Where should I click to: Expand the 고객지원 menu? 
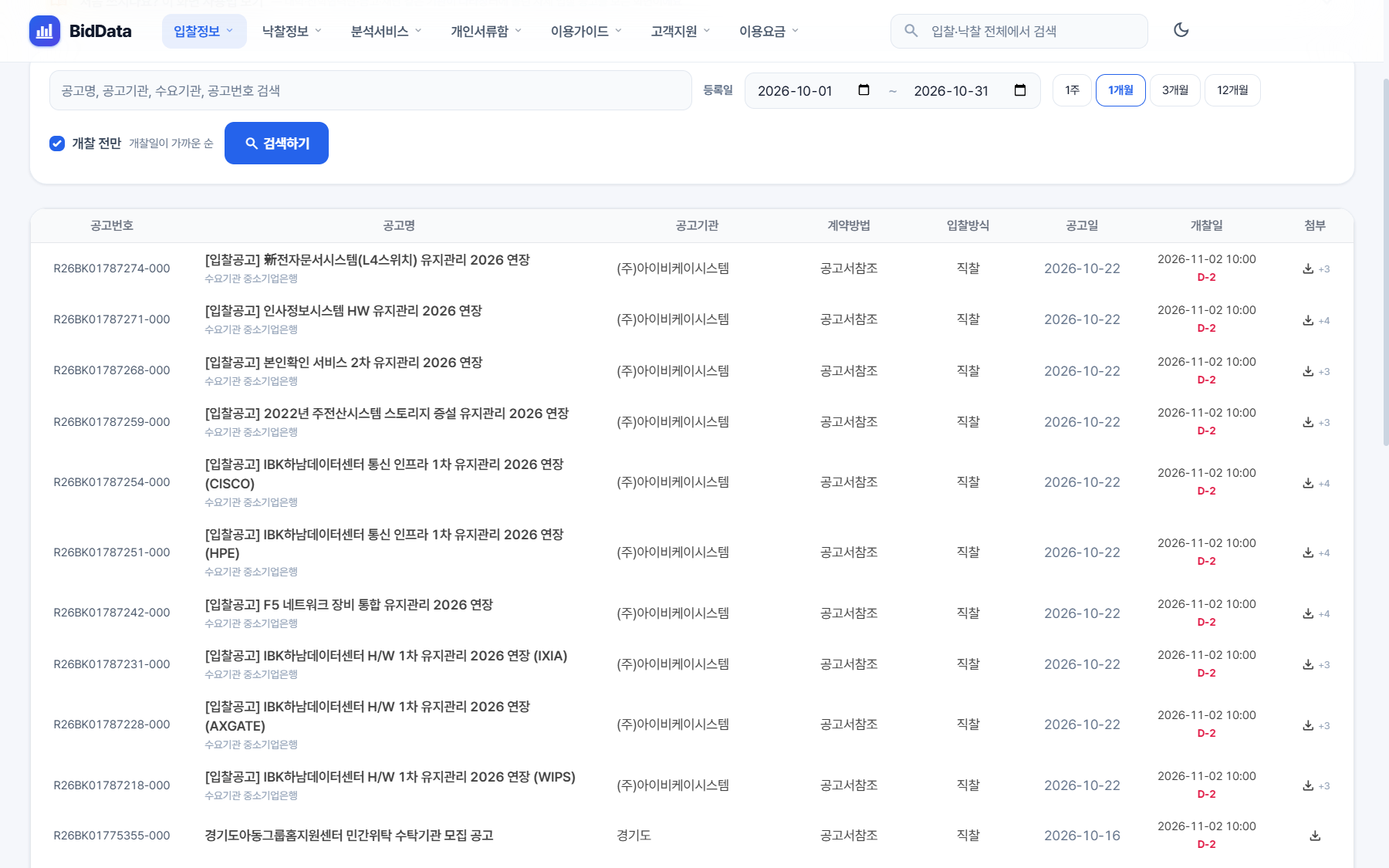[680, 31]
